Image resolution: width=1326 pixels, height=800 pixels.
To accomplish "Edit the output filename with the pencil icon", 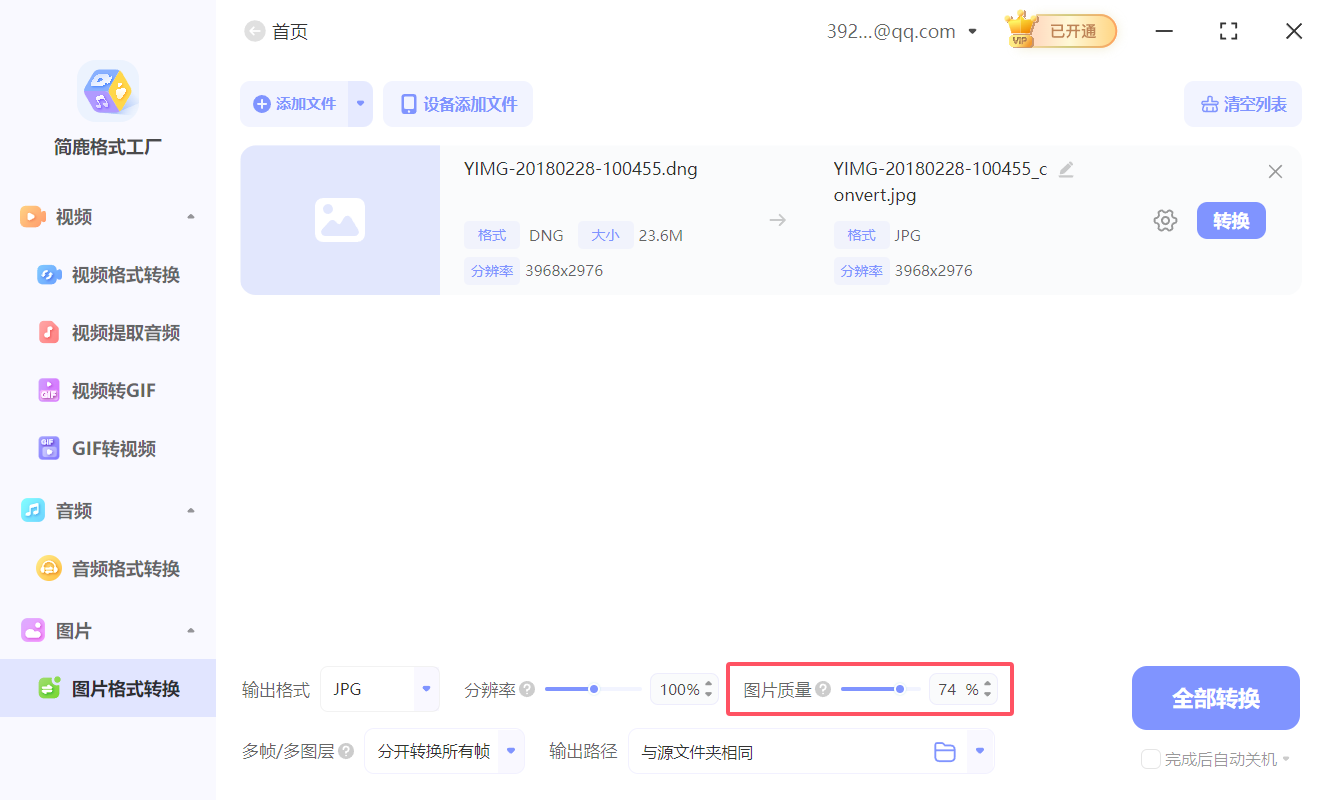I will 1066,170.
